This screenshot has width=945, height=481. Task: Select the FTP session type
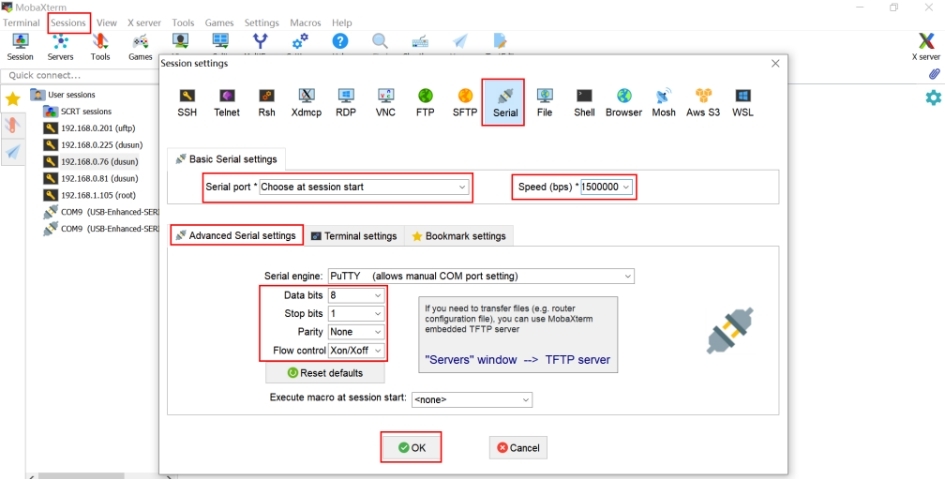425,102
